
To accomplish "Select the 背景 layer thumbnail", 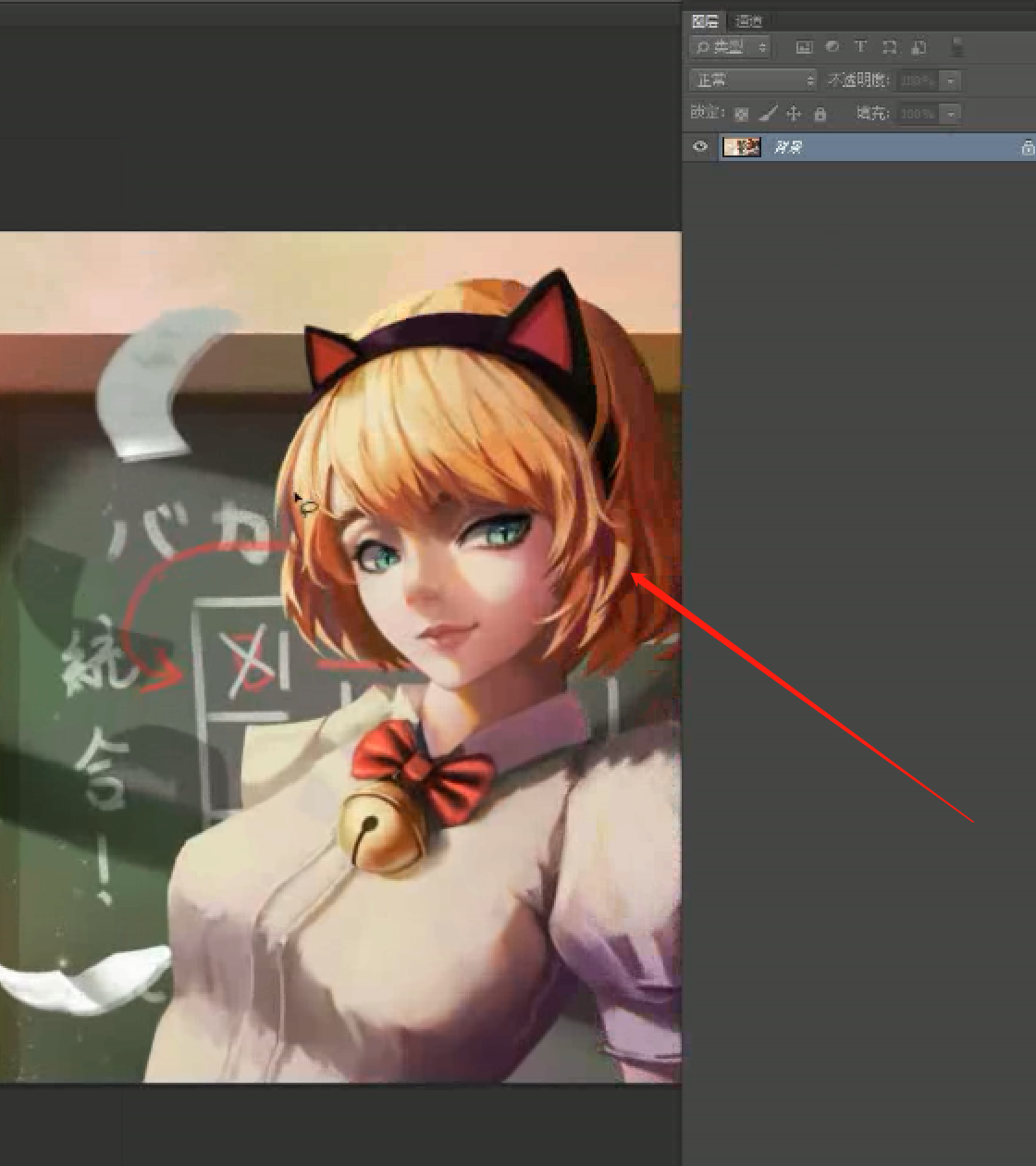I will point(741,146).
